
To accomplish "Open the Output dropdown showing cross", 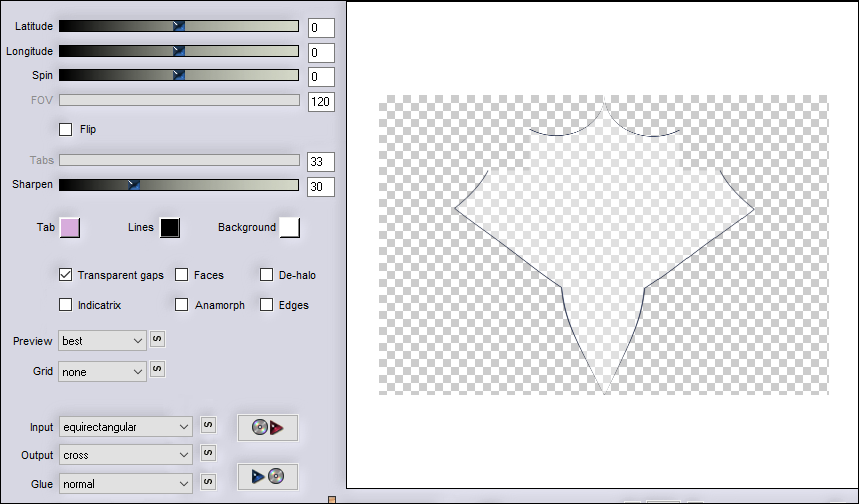I will [126, 455].
